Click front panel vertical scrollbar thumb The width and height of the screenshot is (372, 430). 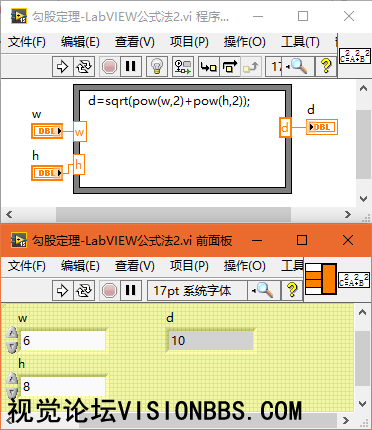coord(362,358)
